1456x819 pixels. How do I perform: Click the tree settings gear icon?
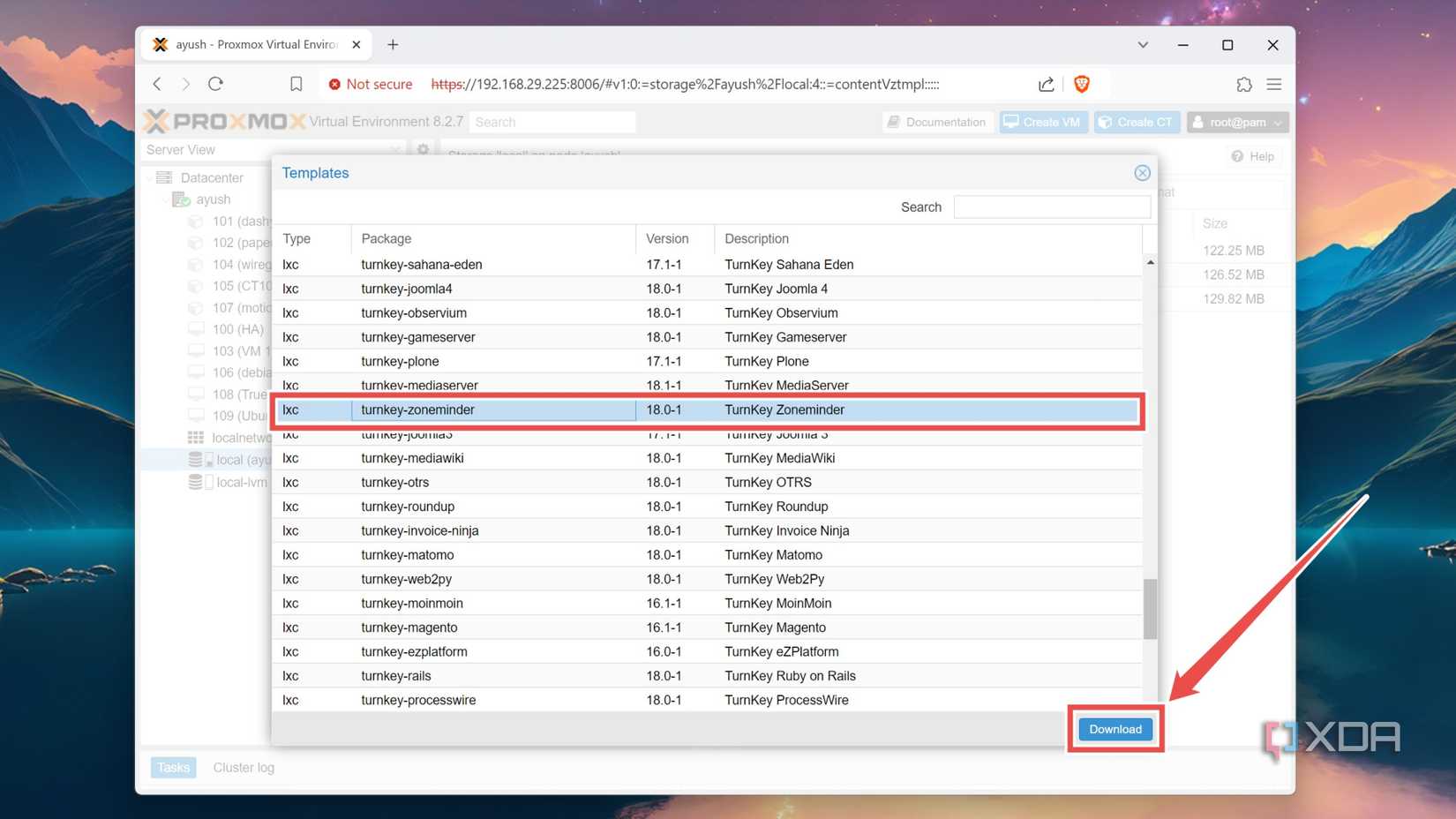(x=424, y=150)
